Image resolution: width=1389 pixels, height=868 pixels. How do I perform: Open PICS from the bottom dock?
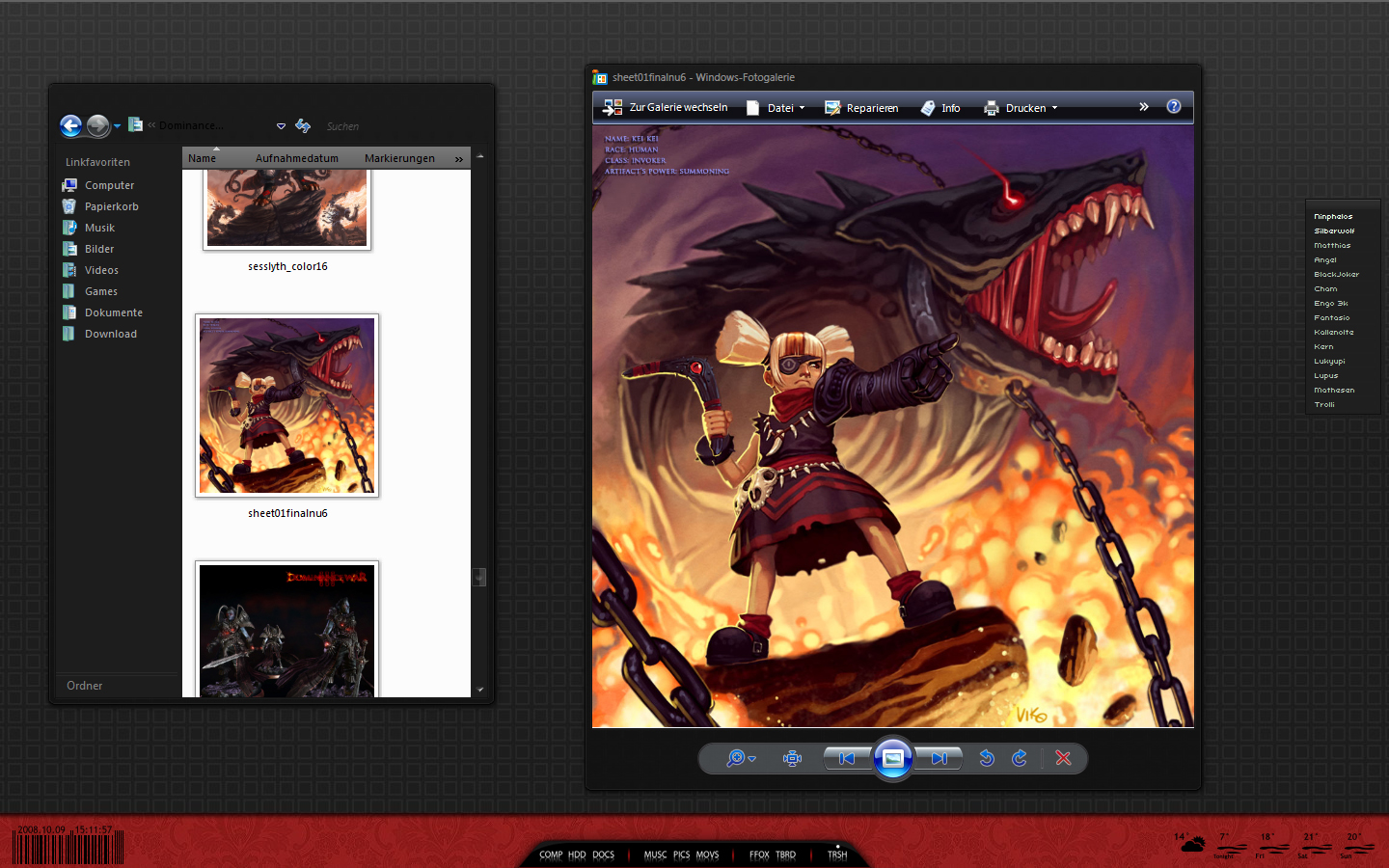(x=682, y=854)
